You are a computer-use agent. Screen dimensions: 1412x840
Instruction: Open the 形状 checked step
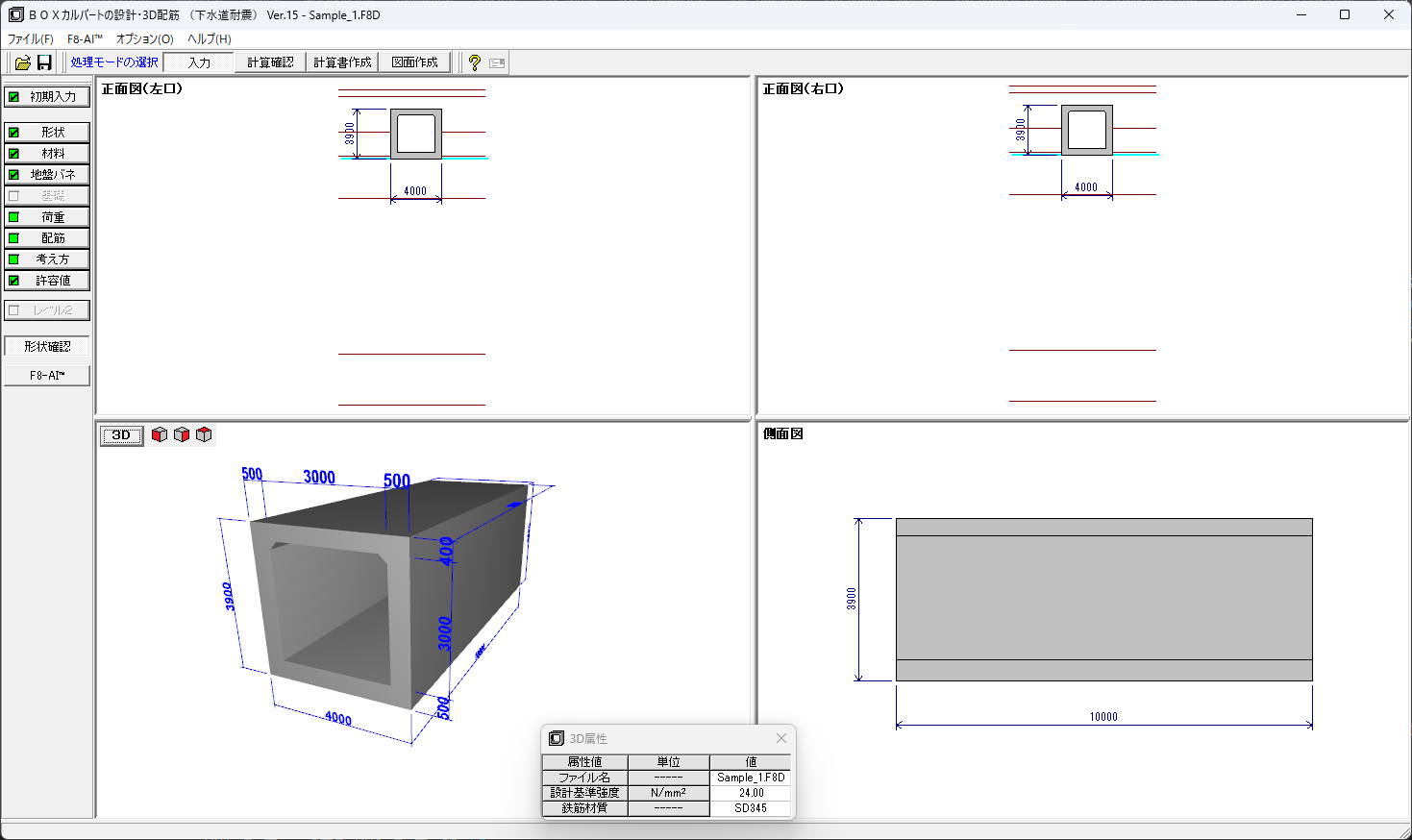pos(47,133)
